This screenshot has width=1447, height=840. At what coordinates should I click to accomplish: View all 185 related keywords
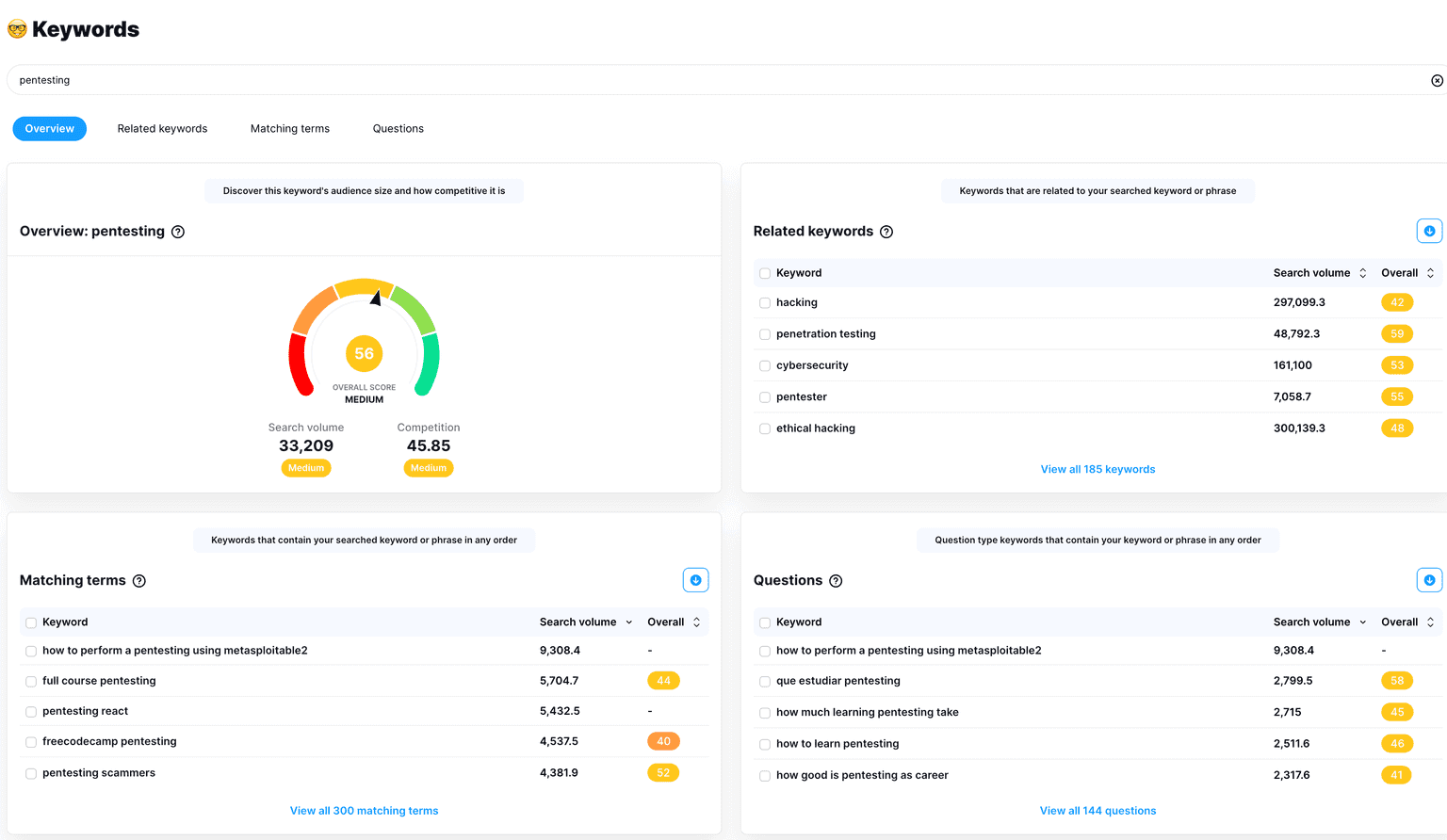coord(1097,468)
